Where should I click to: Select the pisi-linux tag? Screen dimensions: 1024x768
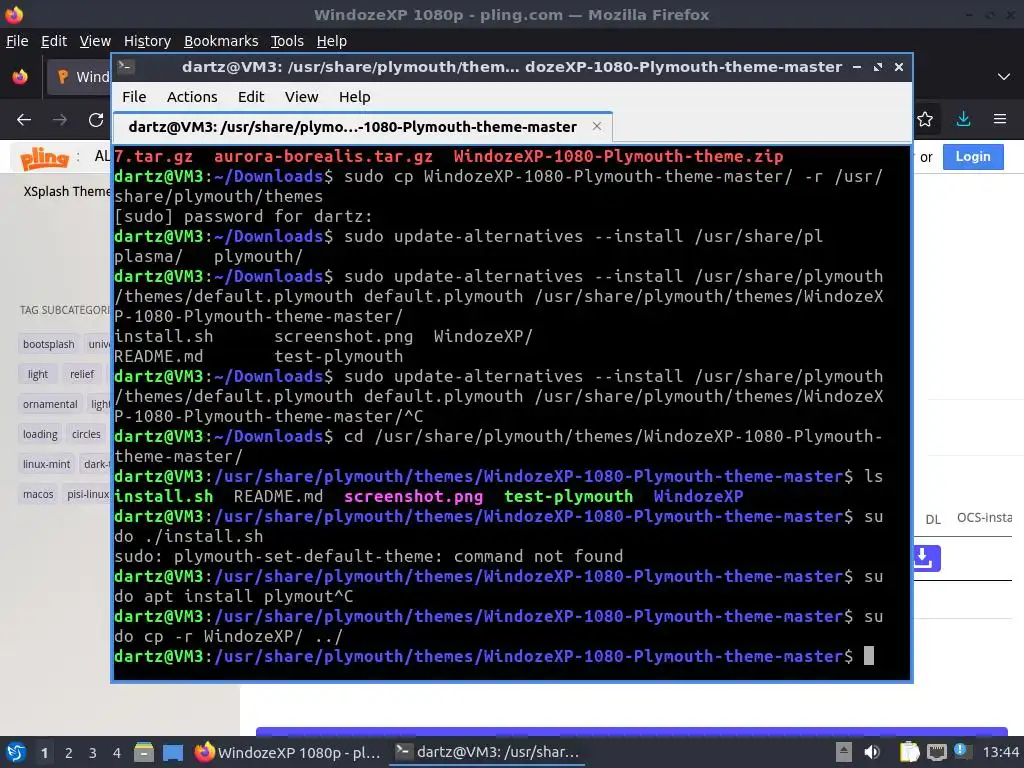coord(88,494)
